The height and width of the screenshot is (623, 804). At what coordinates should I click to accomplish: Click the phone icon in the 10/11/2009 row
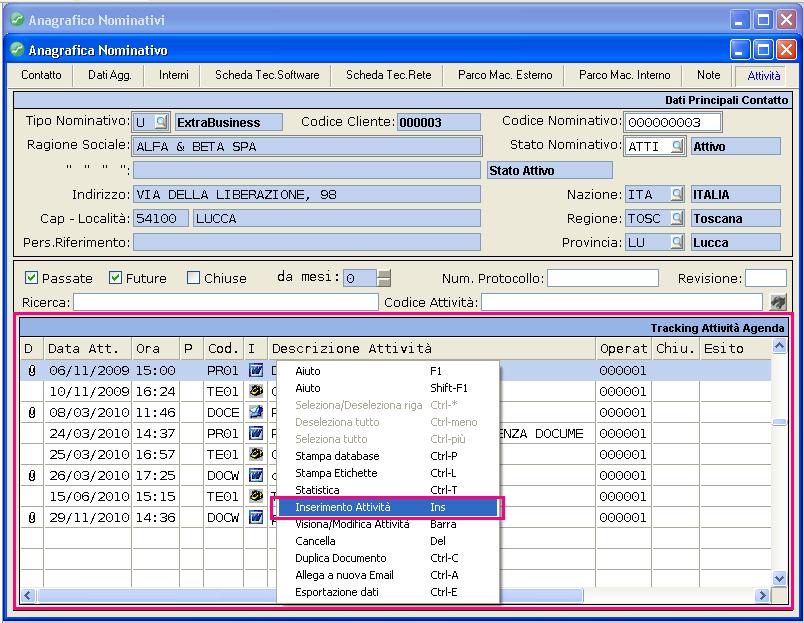pyautogui.click(x=255, y=391)
